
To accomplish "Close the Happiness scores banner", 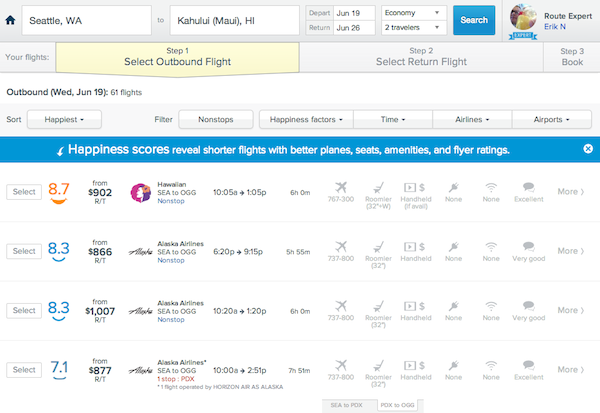I will (x=588, y=149).
